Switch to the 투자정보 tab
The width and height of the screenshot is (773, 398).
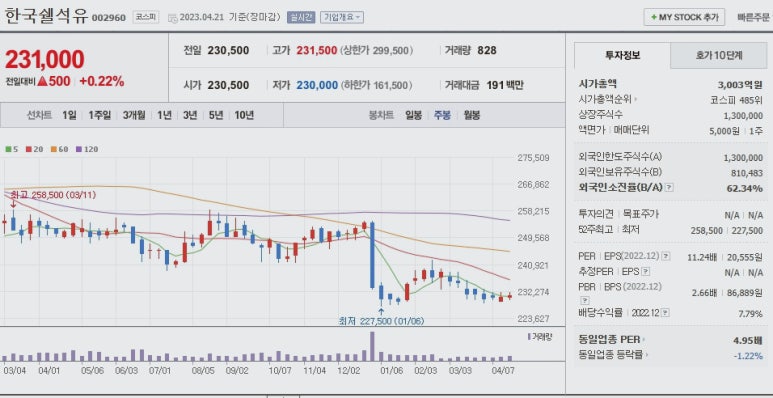(623, 55)
